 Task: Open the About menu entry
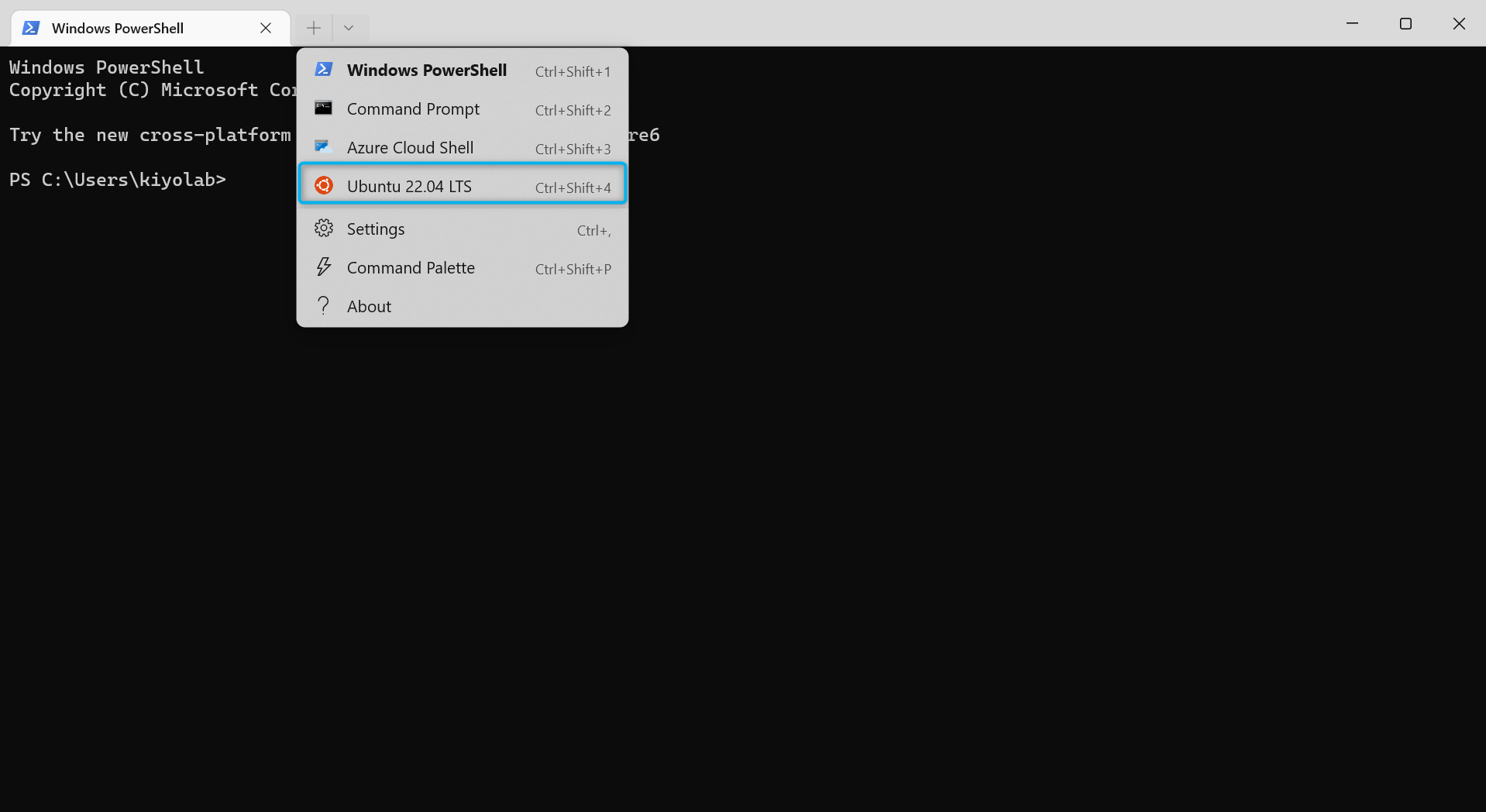[463, 306]
